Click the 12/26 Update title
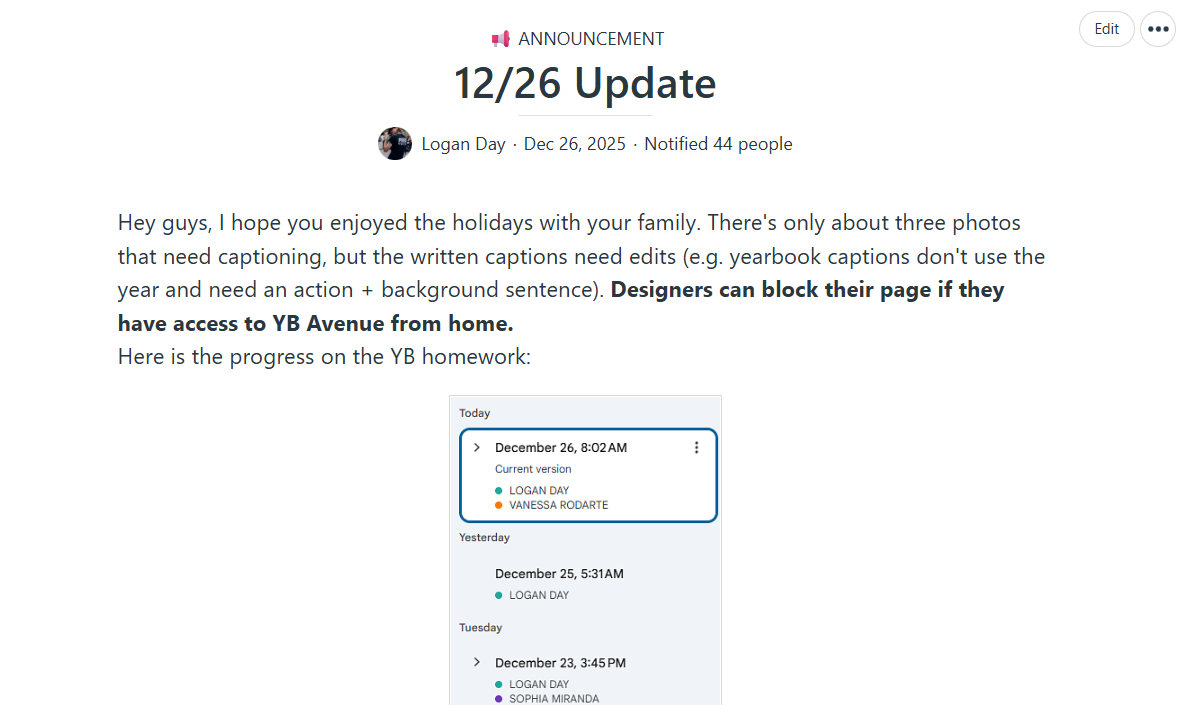 click(585, 83)
